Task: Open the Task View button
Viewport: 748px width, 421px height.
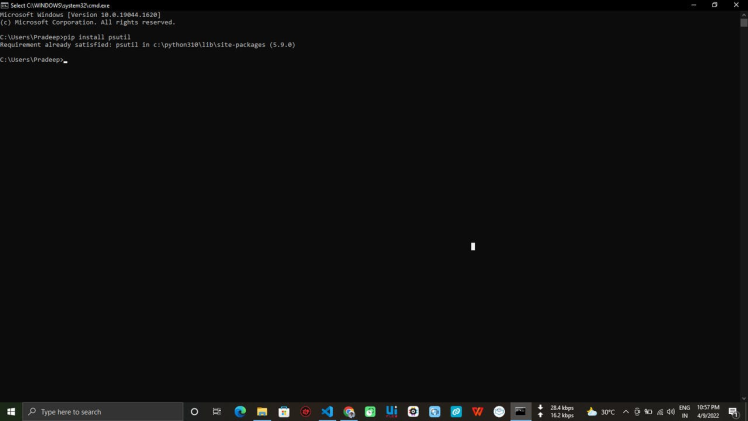Action: tap(217, 412)
